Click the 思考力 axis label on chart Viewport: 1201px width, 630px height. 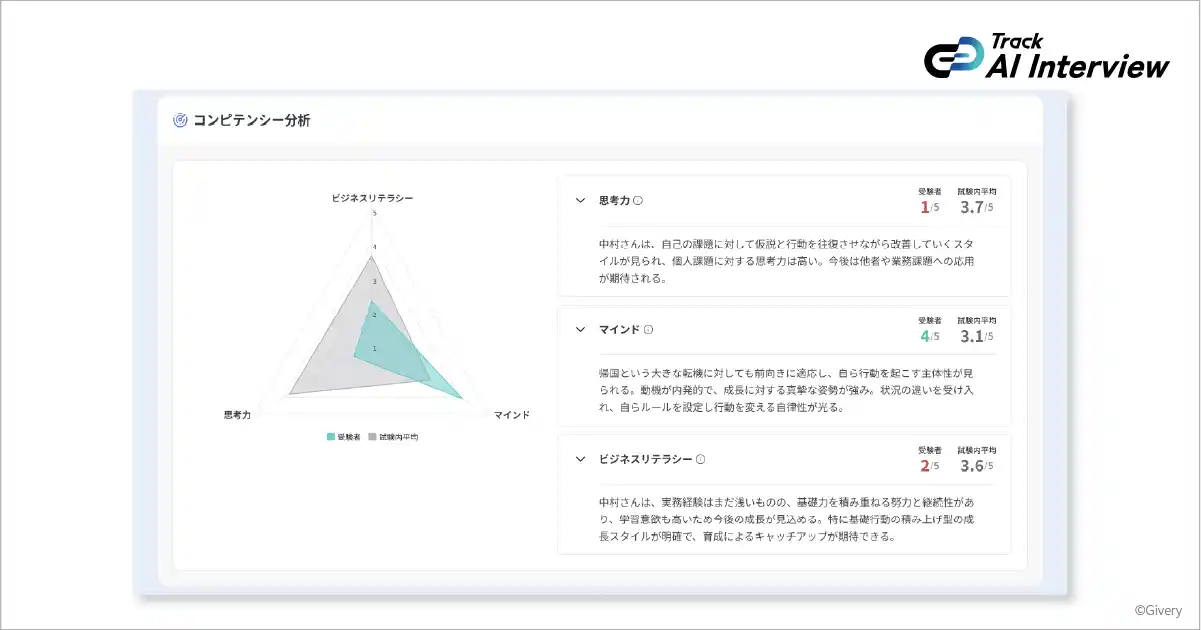(237, 414)
